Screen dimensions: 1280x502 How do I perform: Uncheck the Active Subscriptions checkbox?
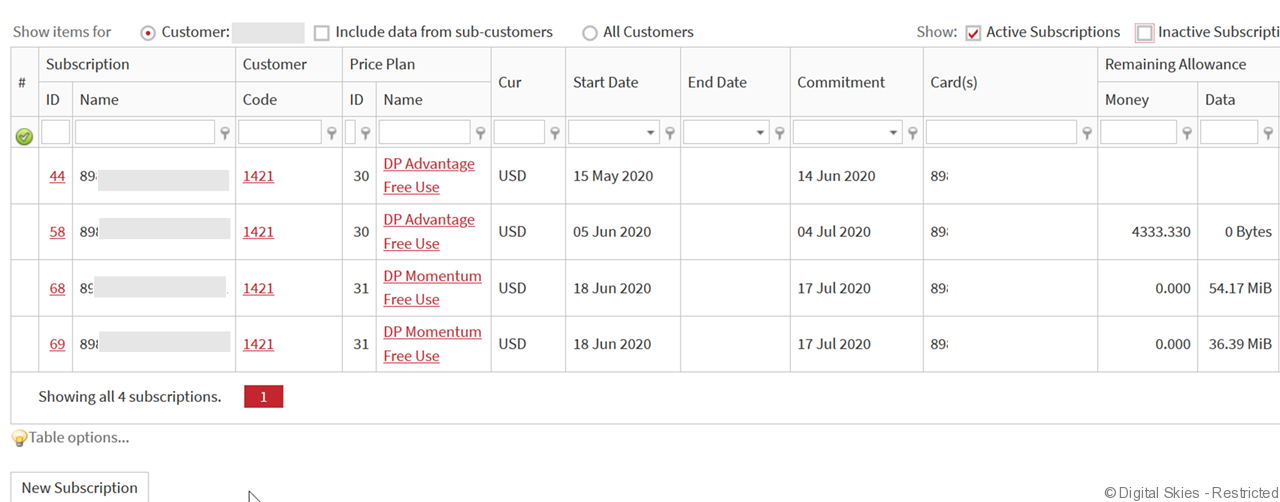click(974, 33)
